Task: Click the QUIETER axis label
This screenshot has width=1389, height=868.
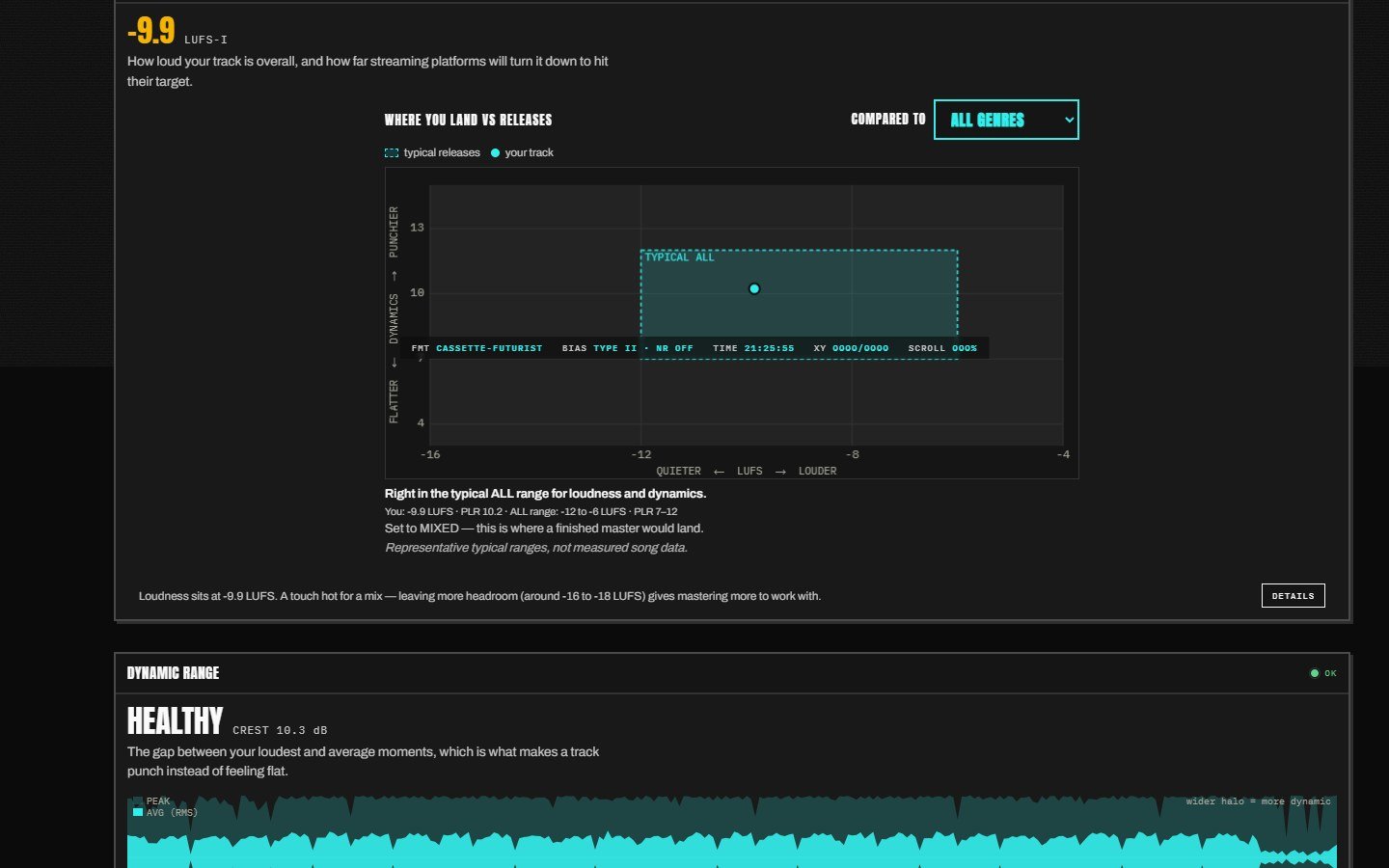Action: click(679, 472)
